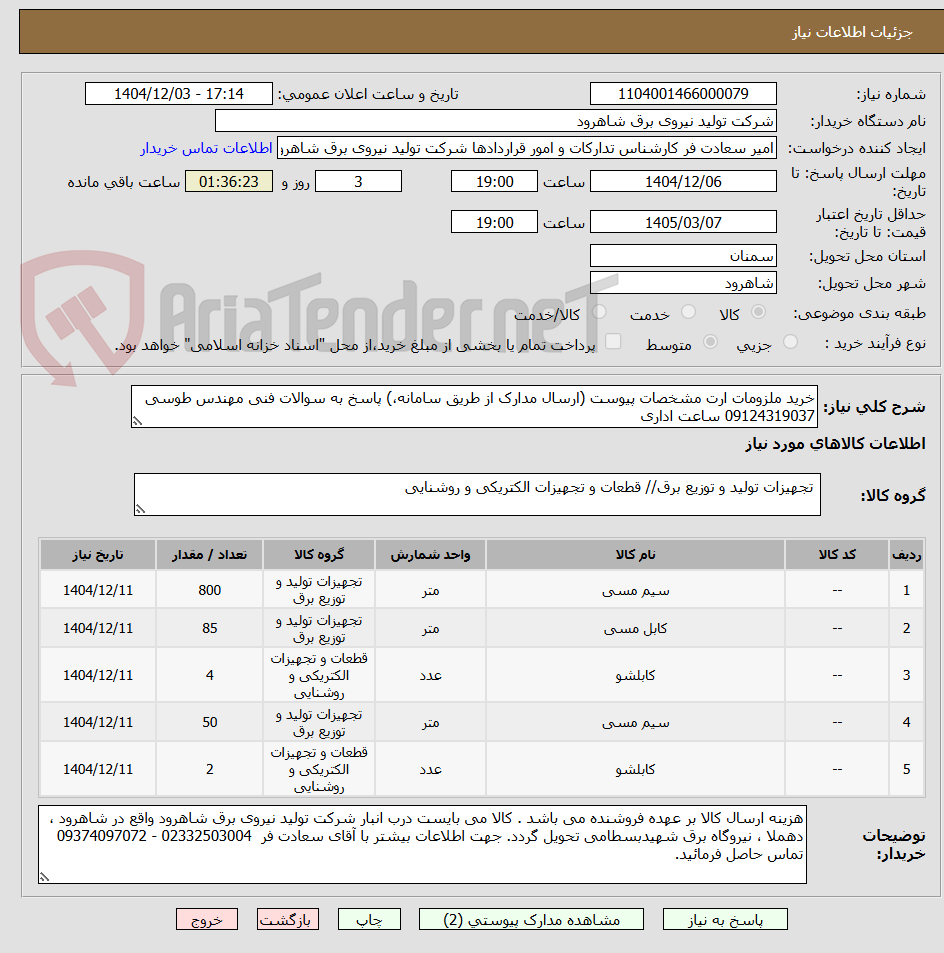The width and height of the screenshot is (944, 953).
Task: Click quantity 800 in row 1
Action: pos(209,590)
